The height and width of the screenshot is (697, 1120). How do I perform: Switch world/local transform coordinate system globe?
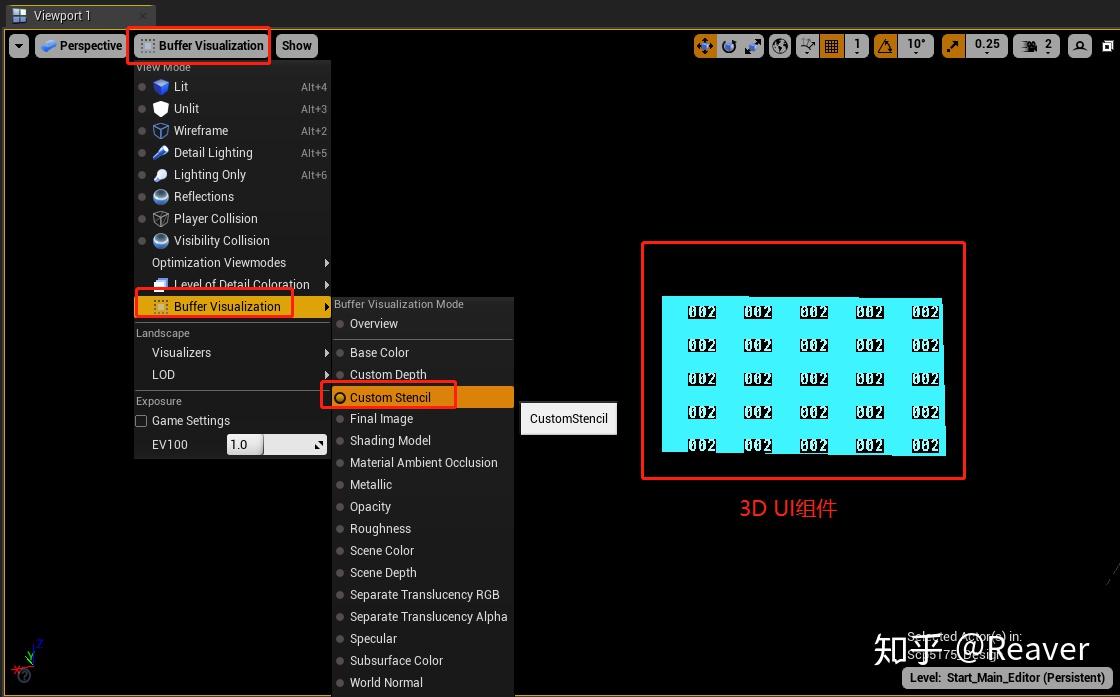pos(780,45)
